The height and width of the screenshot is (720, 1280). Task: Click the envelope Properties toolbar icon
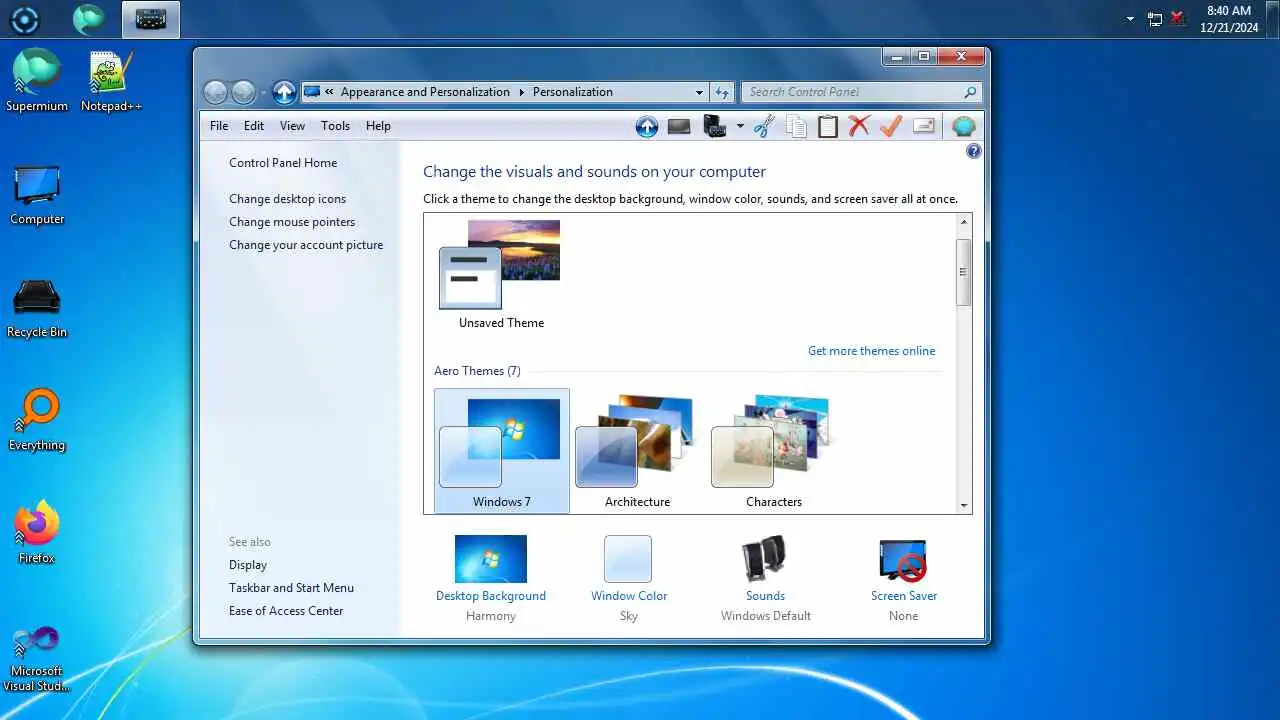coord(924,126)
